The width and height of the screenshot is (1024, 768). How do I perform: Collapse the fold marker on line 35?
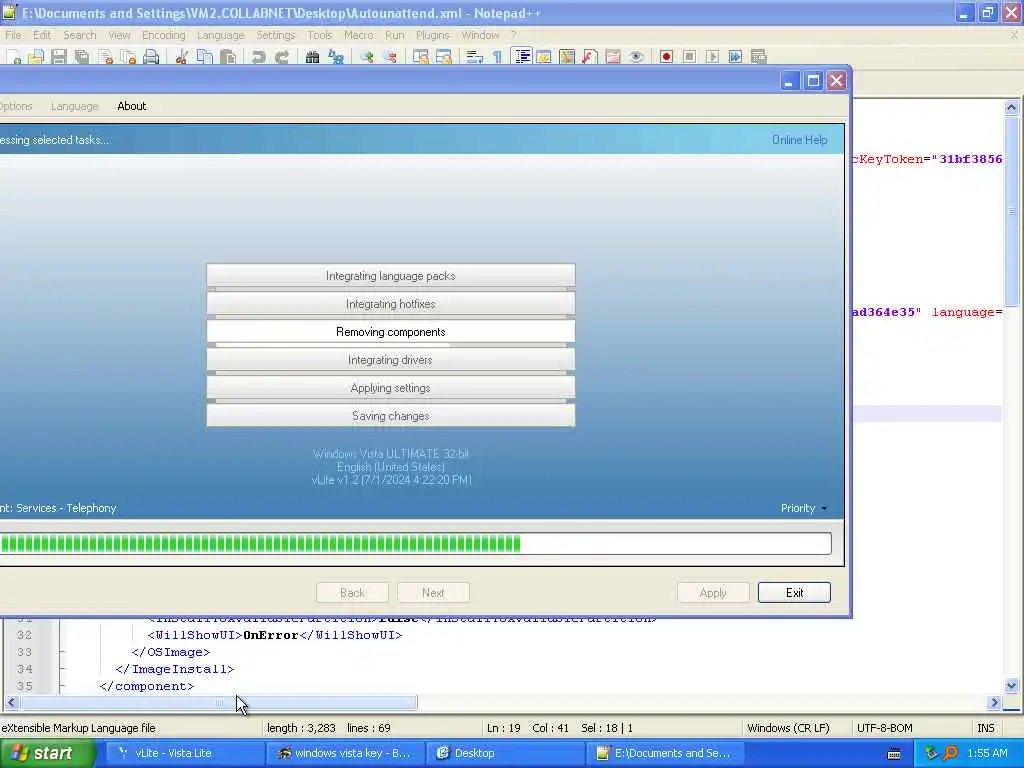pos(62,686)
